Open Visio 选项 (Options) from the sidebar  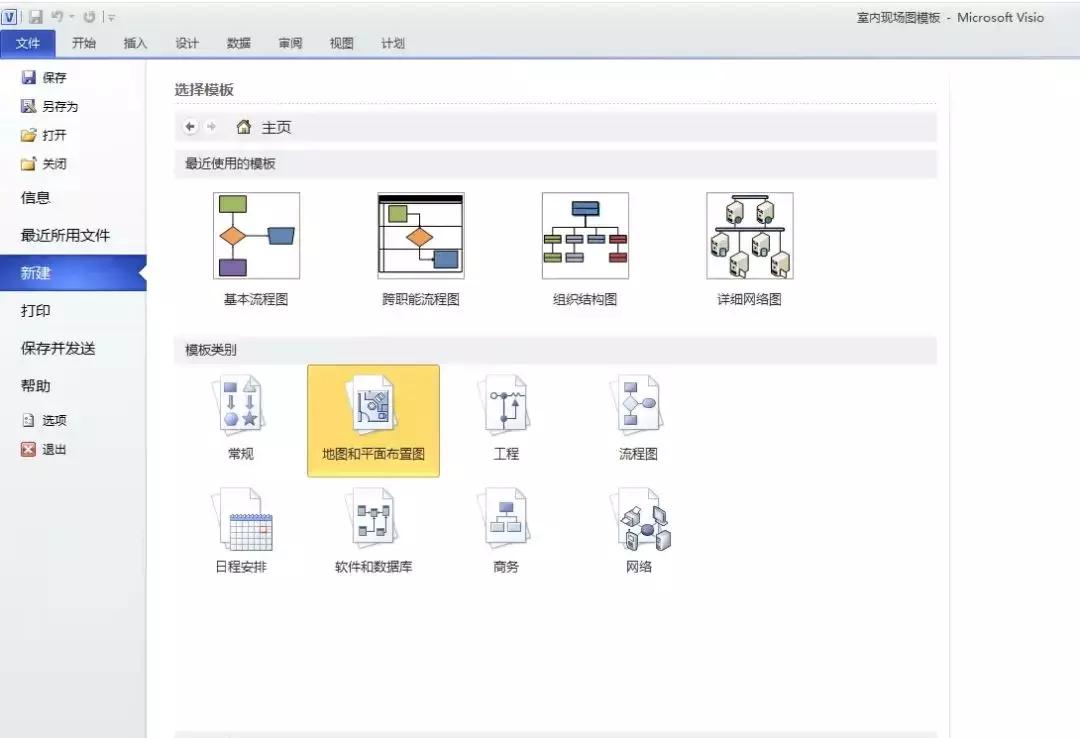(x=50, y=420)
